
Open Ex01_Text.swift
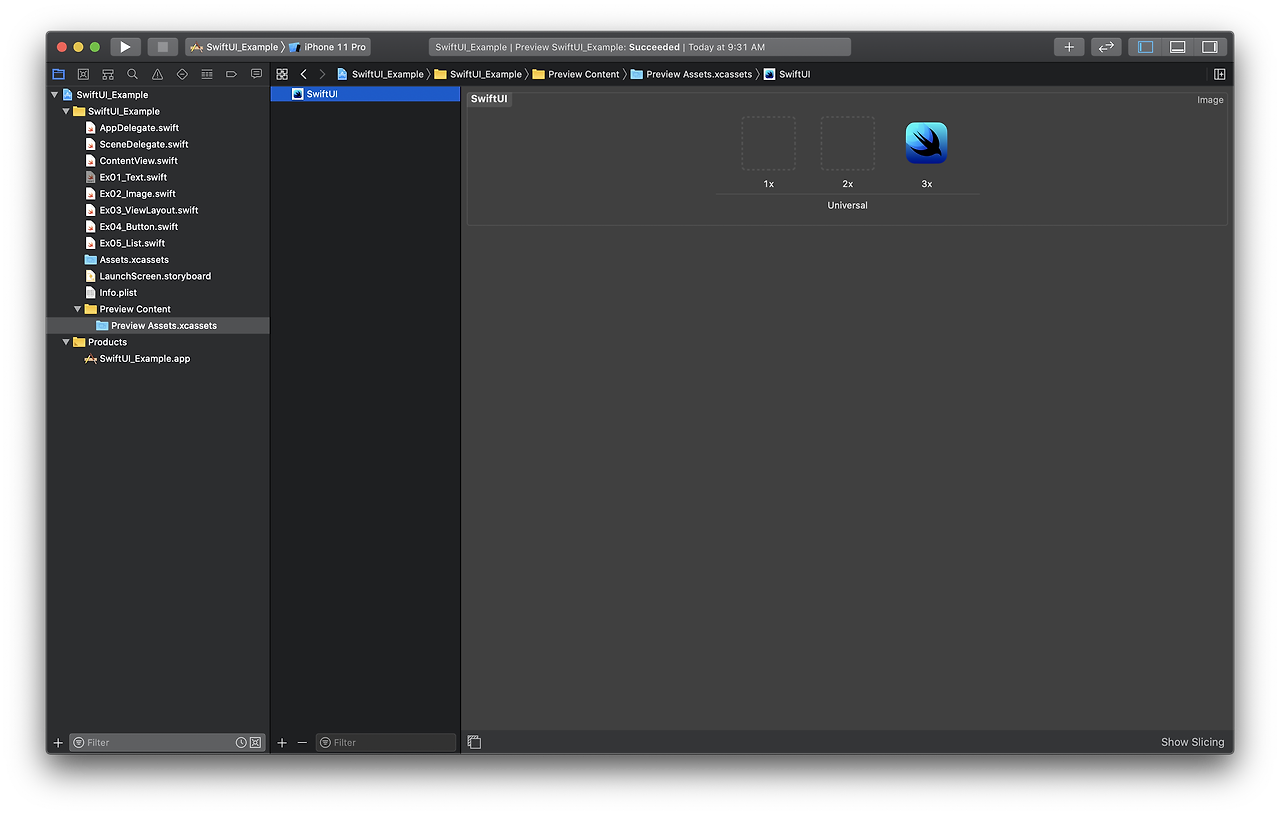133,177
